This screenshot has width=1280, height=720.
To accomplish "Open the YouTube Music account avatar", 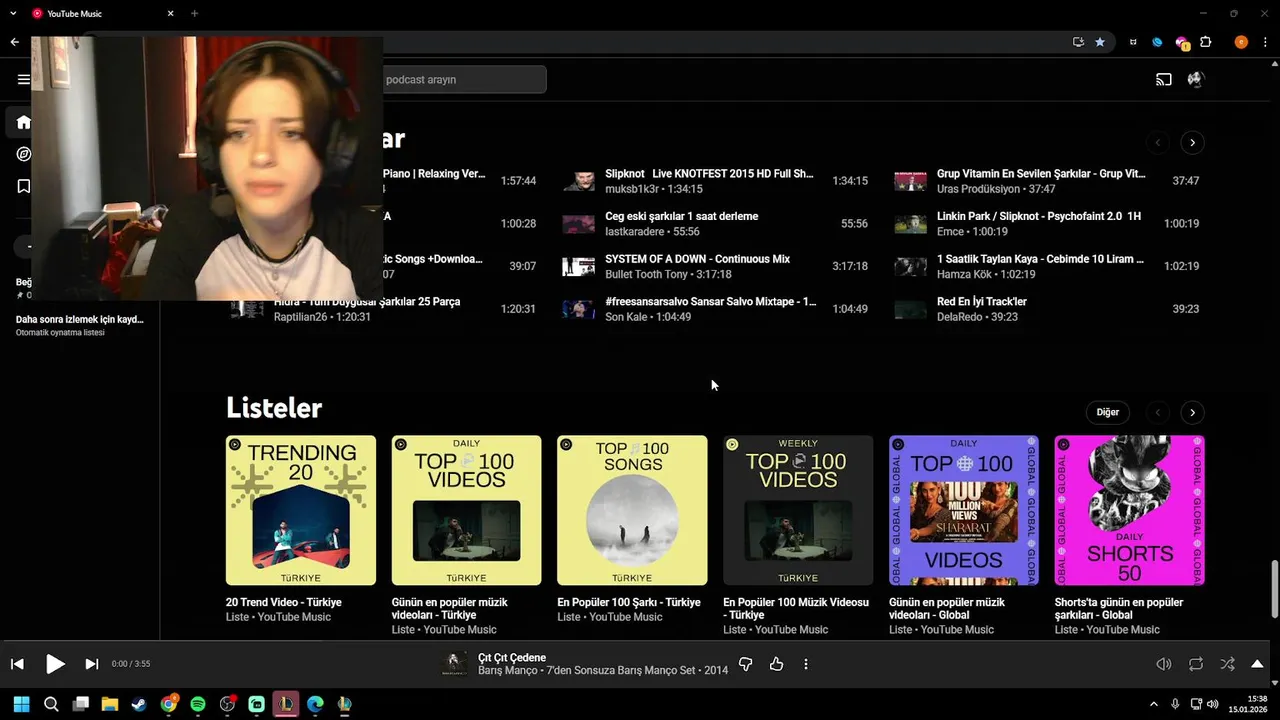I will click(1195, 79).
